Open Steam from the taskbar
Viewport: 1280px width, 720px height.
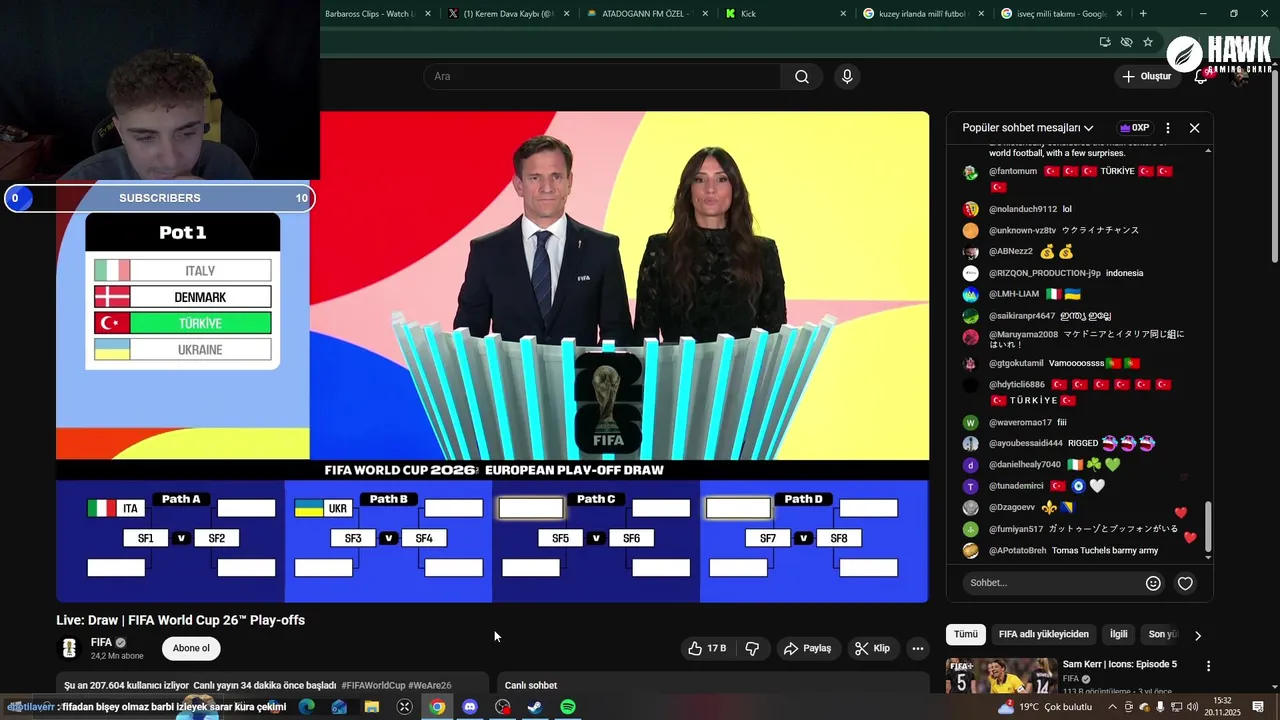pos(535,707)
